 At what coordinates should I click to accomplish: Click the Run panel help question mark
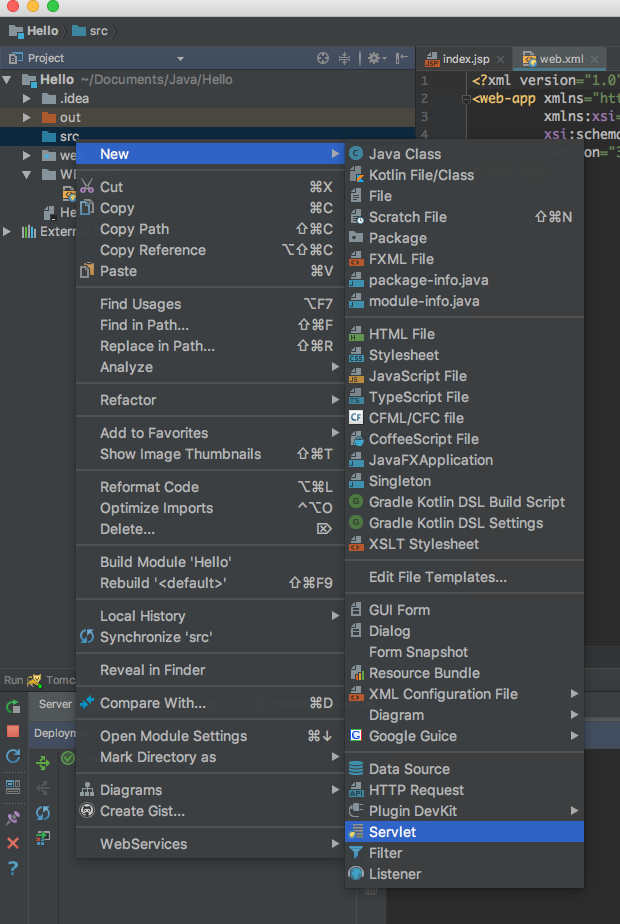pyautogui.click(x=13, y=867)
